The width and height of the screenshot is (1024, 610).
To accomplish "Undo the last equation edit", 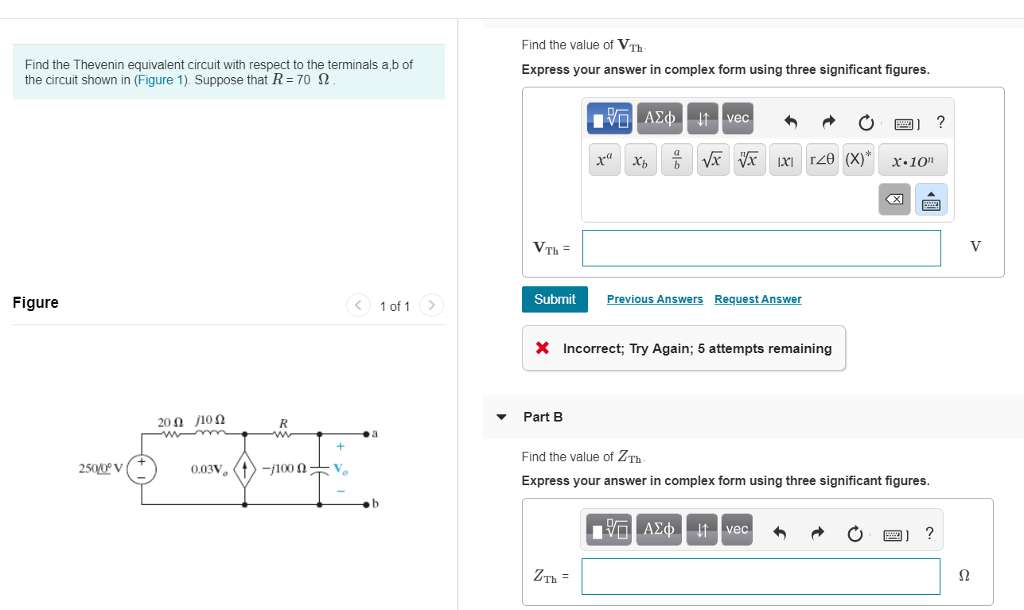I will (x=791, y=120).
